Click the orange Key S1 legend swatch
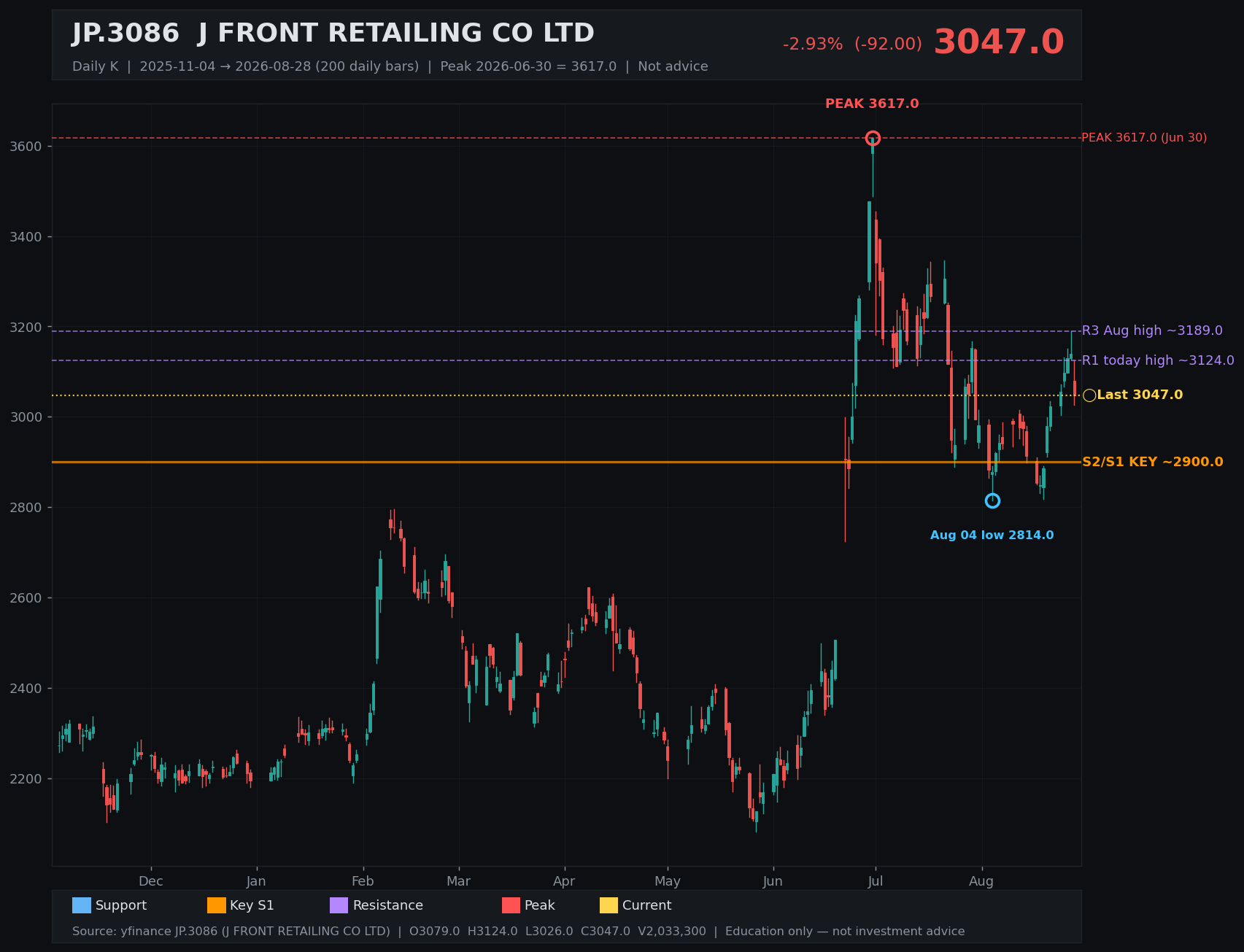Image resolution: width=1244 pixels, height=952 pixels. (217, 905)
